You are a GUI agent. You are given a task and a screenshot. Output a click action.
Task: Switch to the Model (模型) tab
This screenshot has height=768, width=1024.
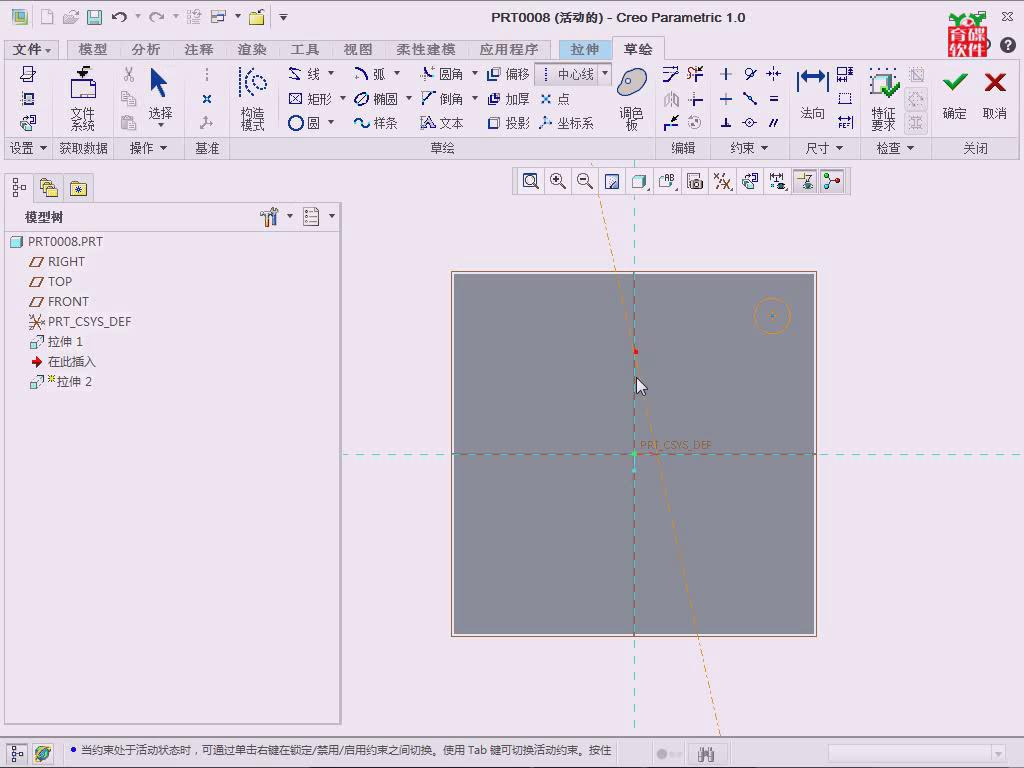point(92,50)
